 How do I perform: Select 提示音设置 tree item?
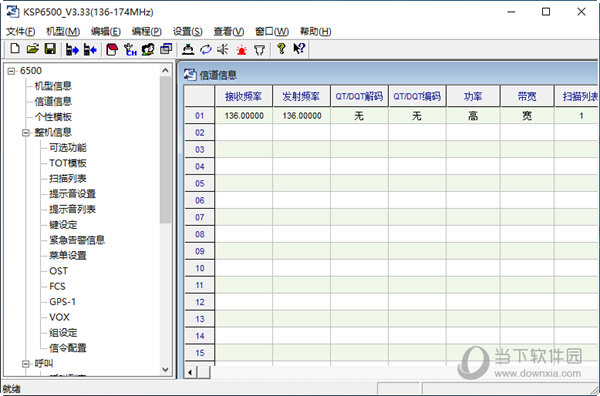73,194
